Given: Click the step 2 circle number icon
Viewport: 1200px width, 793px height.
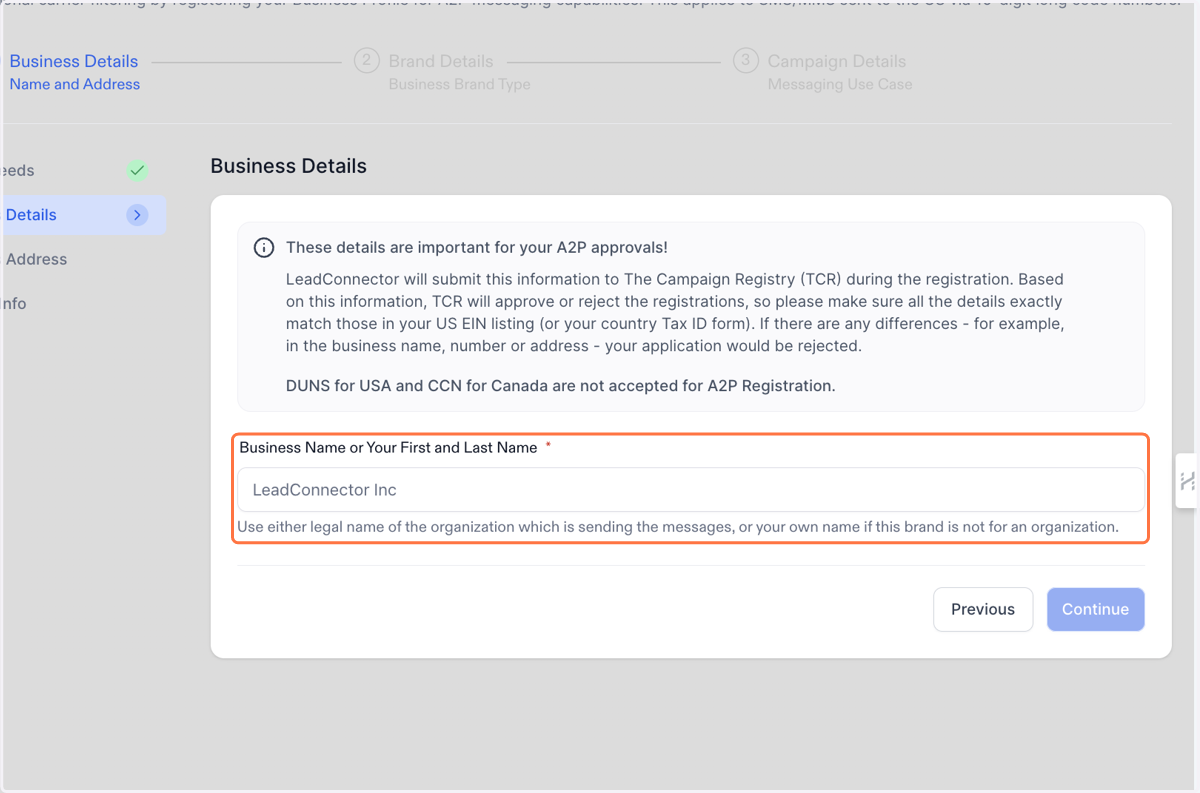Looking at the screenshot, I should [x=366, y=61].
